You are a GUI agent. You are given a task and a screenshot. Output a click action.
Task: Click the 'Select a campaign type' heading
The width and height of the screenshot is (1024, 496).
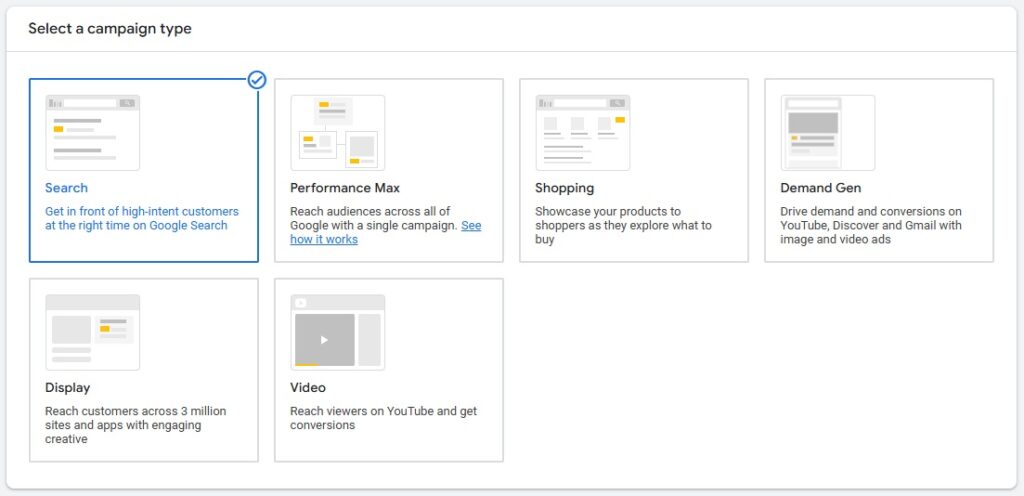(110, 29)
